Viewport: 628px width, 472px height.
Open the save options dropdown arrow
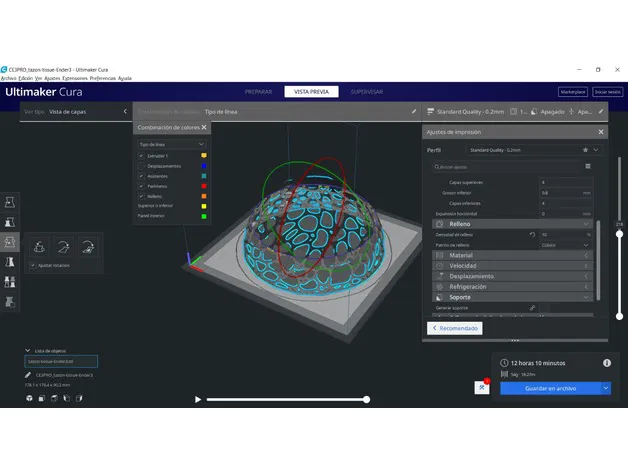[x=606, y=388]
